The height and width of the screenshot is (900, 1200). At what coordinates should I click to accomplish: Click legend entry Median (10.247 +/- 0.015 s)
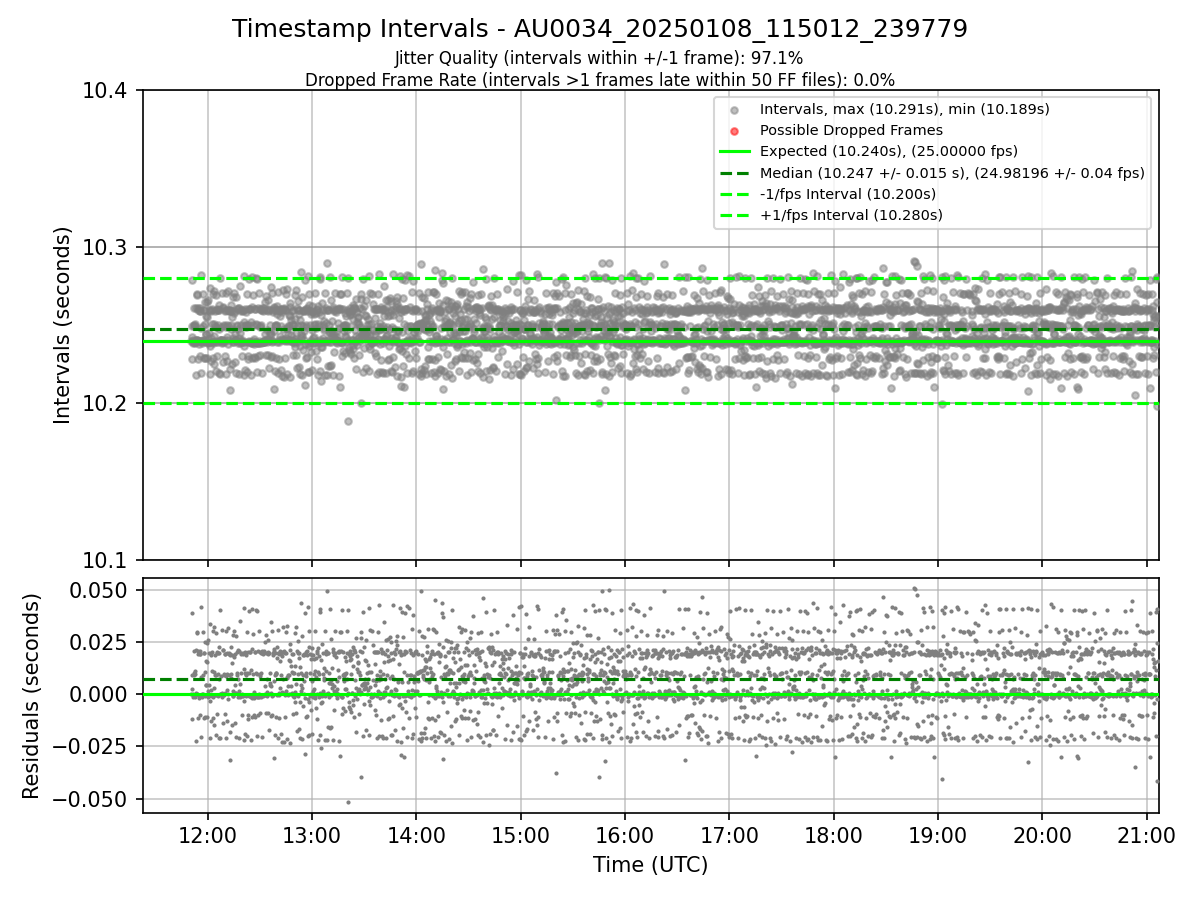[x=952, y=173]
